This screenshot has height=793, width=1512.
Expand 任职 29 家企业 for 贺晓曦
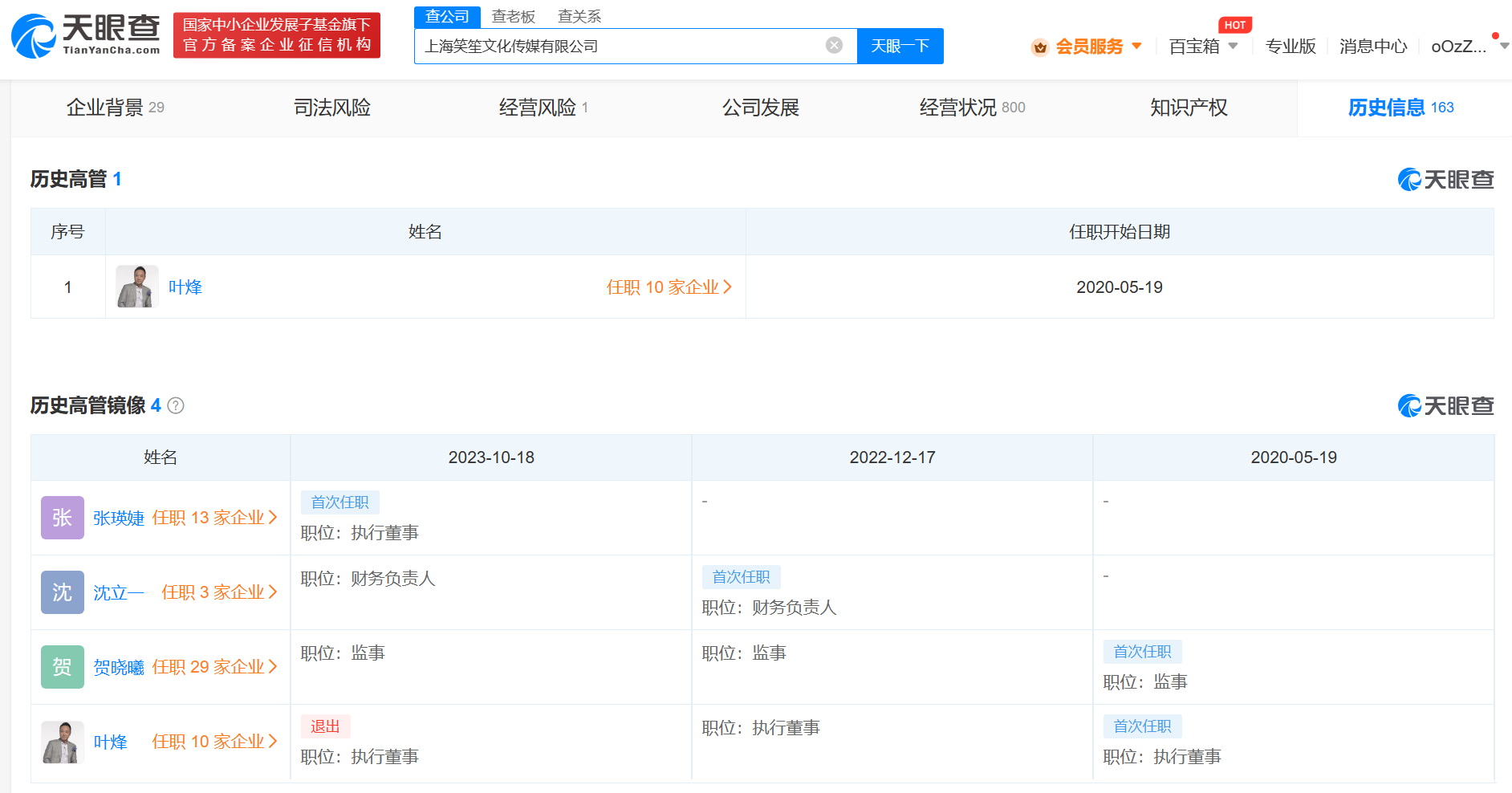point(214,667)
